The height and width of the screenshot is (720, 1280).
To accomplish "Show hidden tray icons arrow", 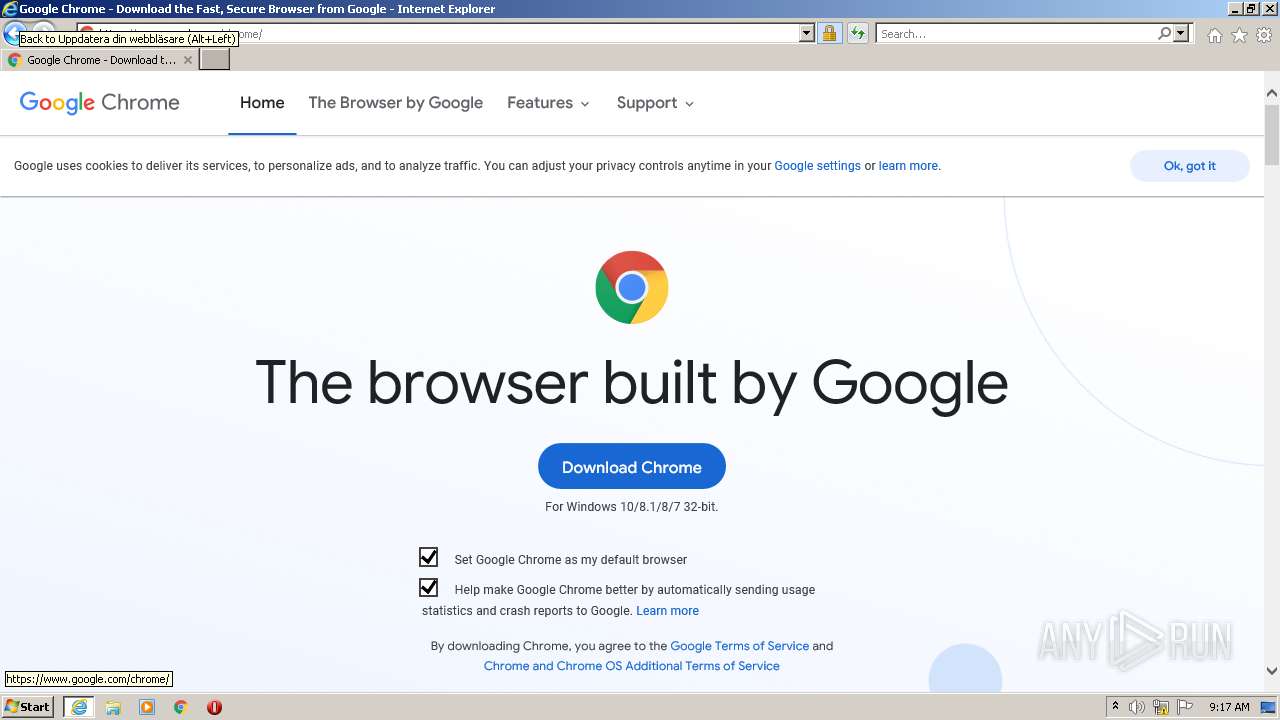I will click(x=1115, y=707).
